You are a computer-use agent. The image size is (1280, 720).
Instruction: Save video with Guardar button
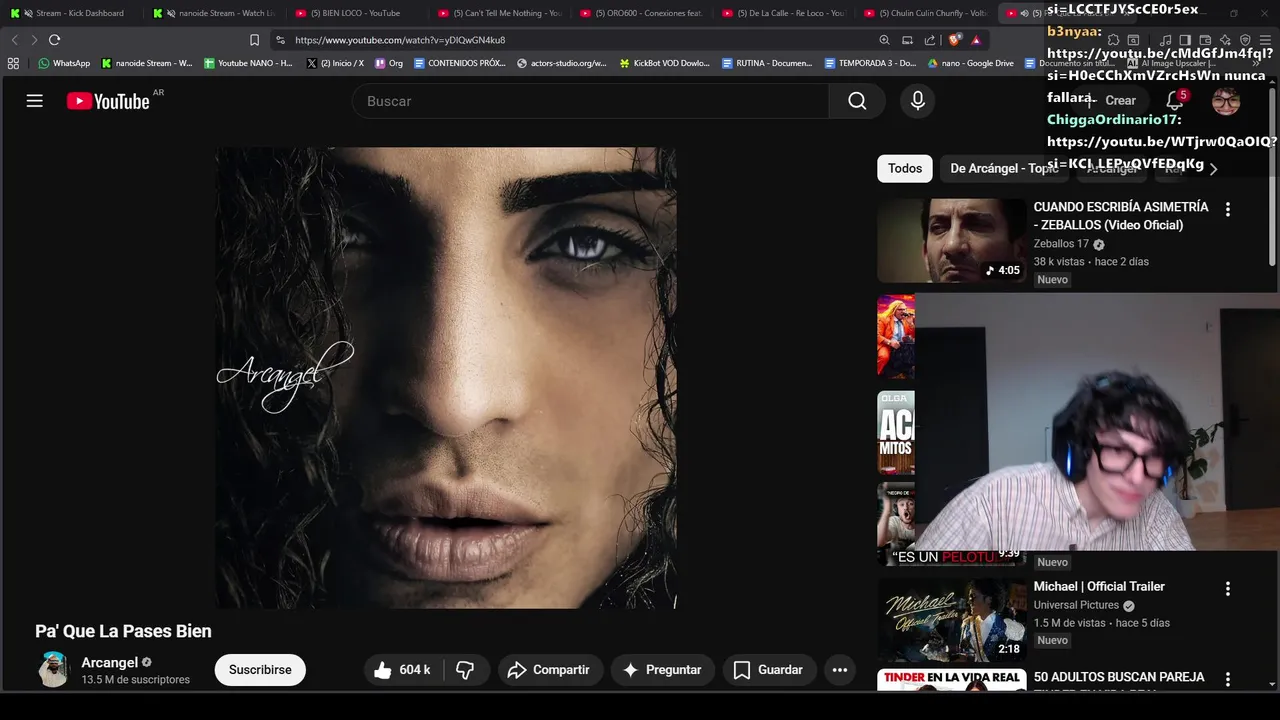coord(768,670)
